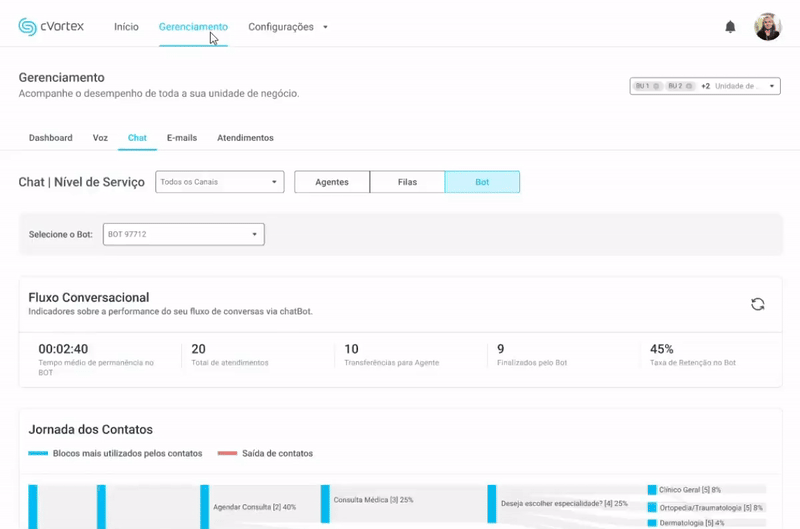Refresh the Fluxo Conversacional indicators
The width and height of the screenshot is (800, 529).
(x=757, y=304)
